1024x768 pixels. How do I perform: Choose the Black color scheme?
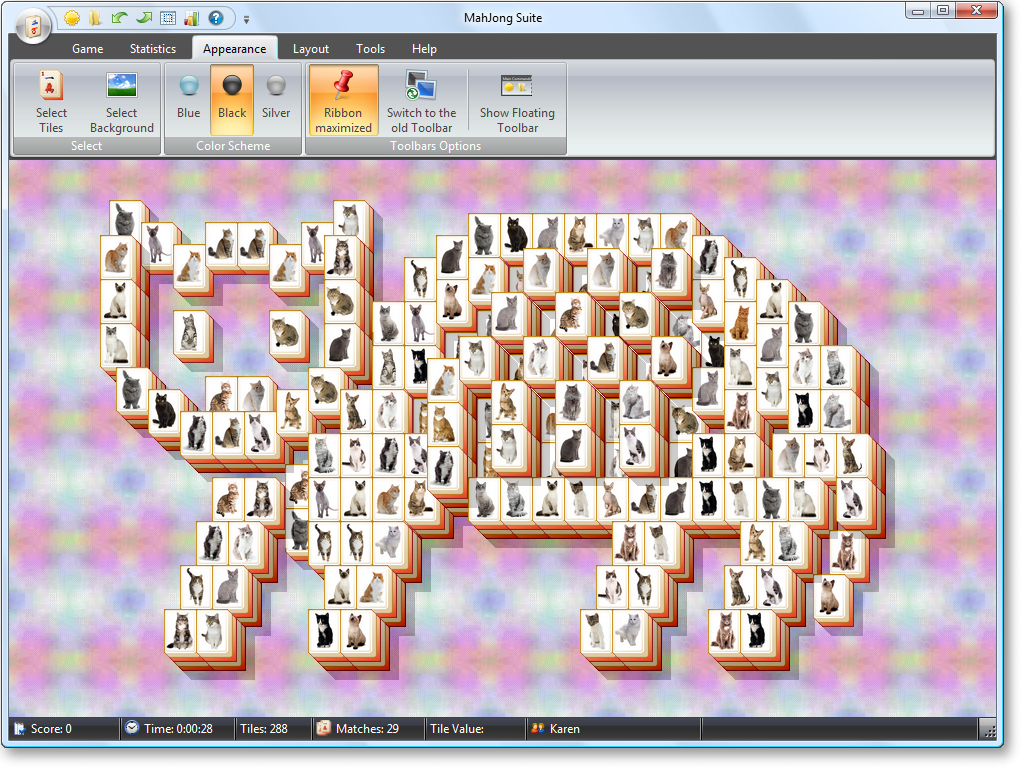232,101
